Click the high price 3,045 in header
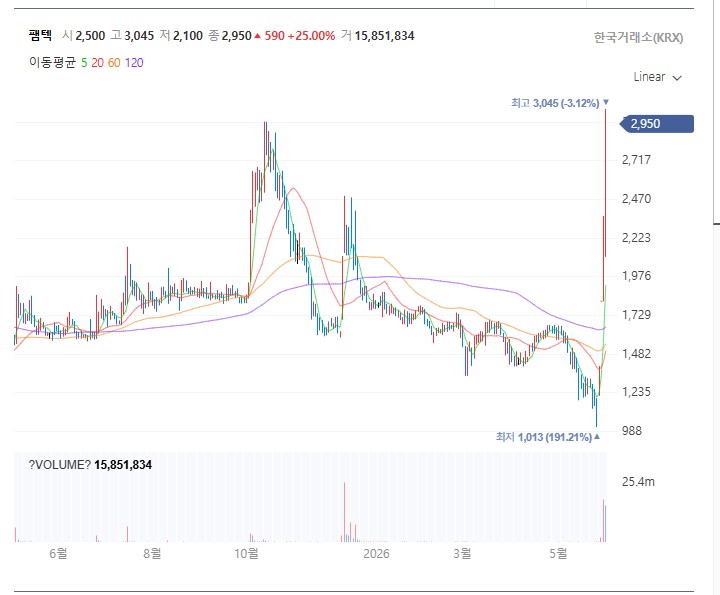This screenshot has height=595, width=720. [x=139, y=36]
